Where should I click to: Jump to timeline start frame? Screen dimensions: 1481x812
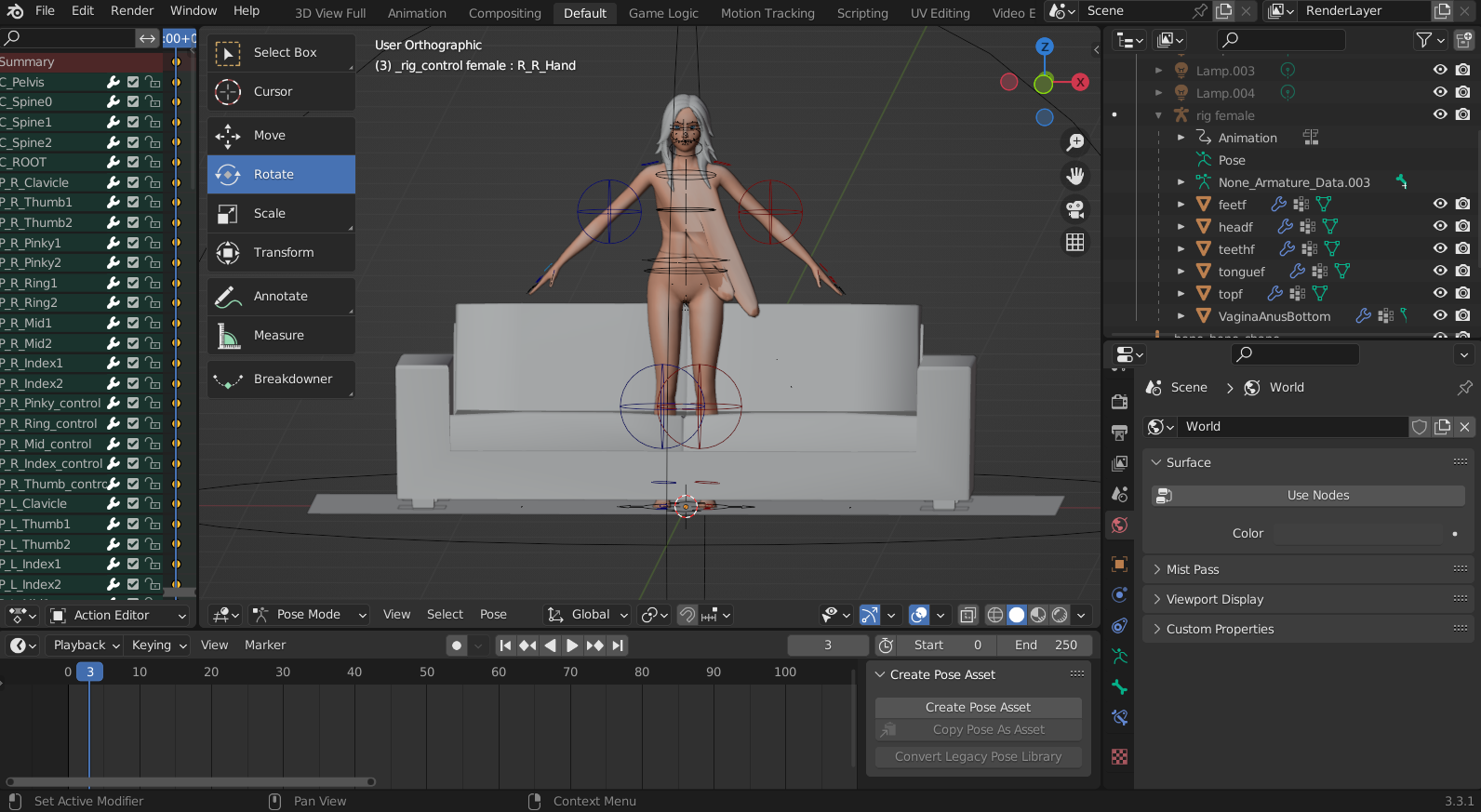505,646
